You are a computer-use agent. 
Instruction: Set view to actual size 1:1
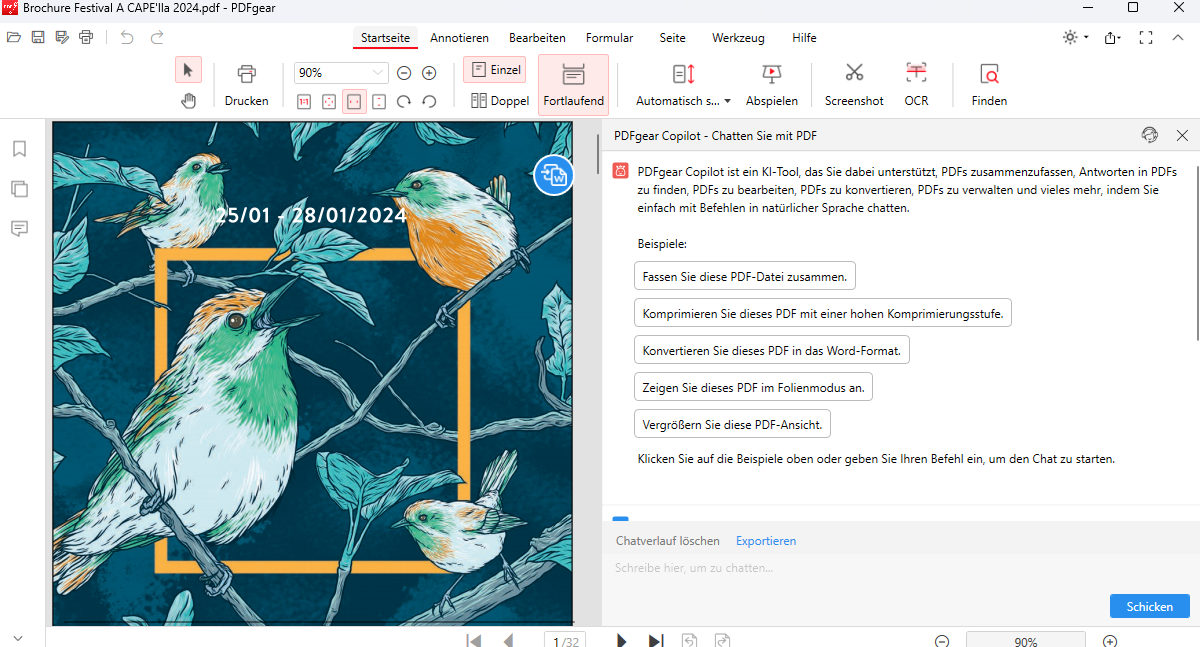tap(304, 101)
